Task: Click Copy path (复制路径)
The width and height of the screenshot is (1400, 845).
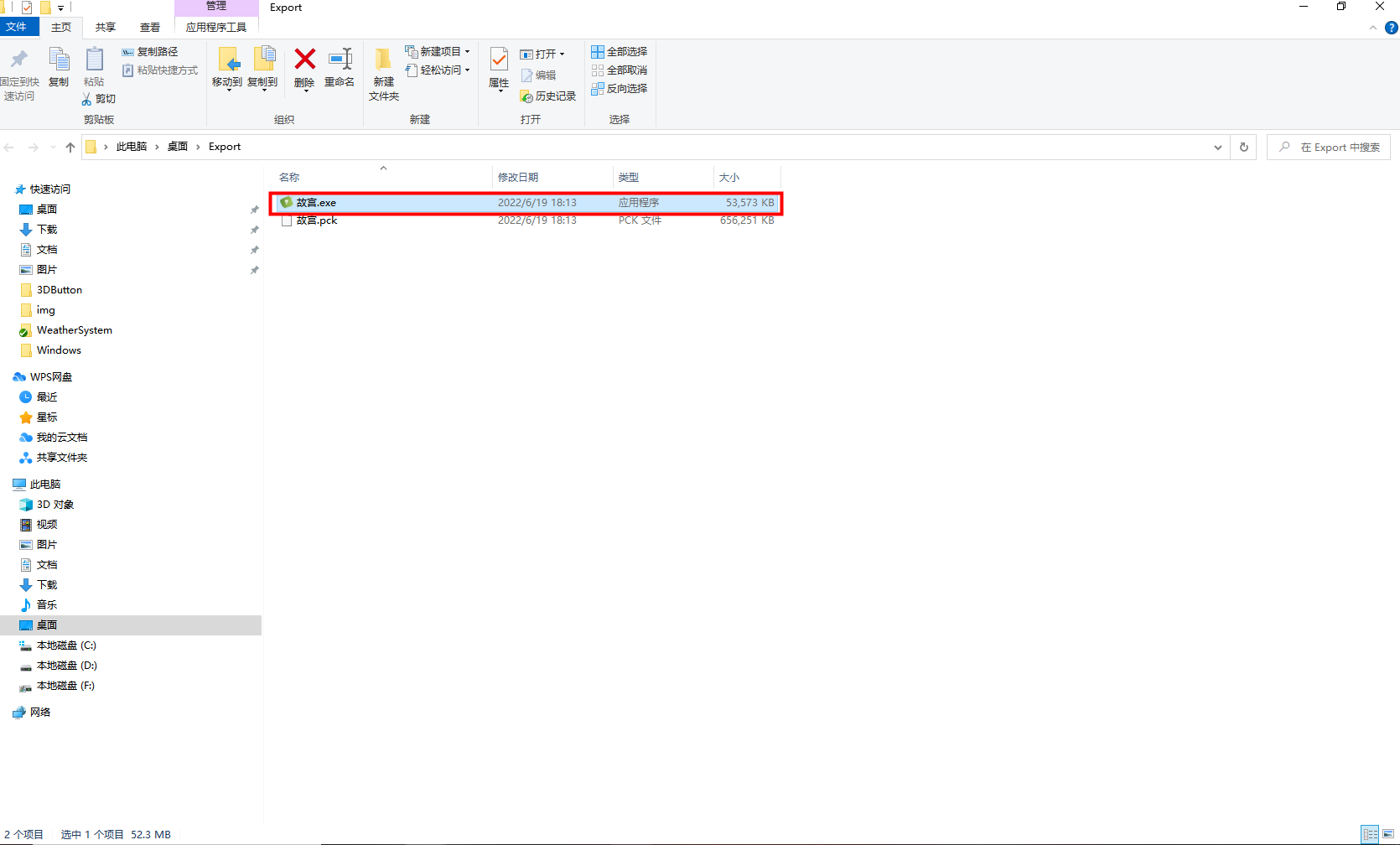Action: pyautogui.click(x=150, y=52)
